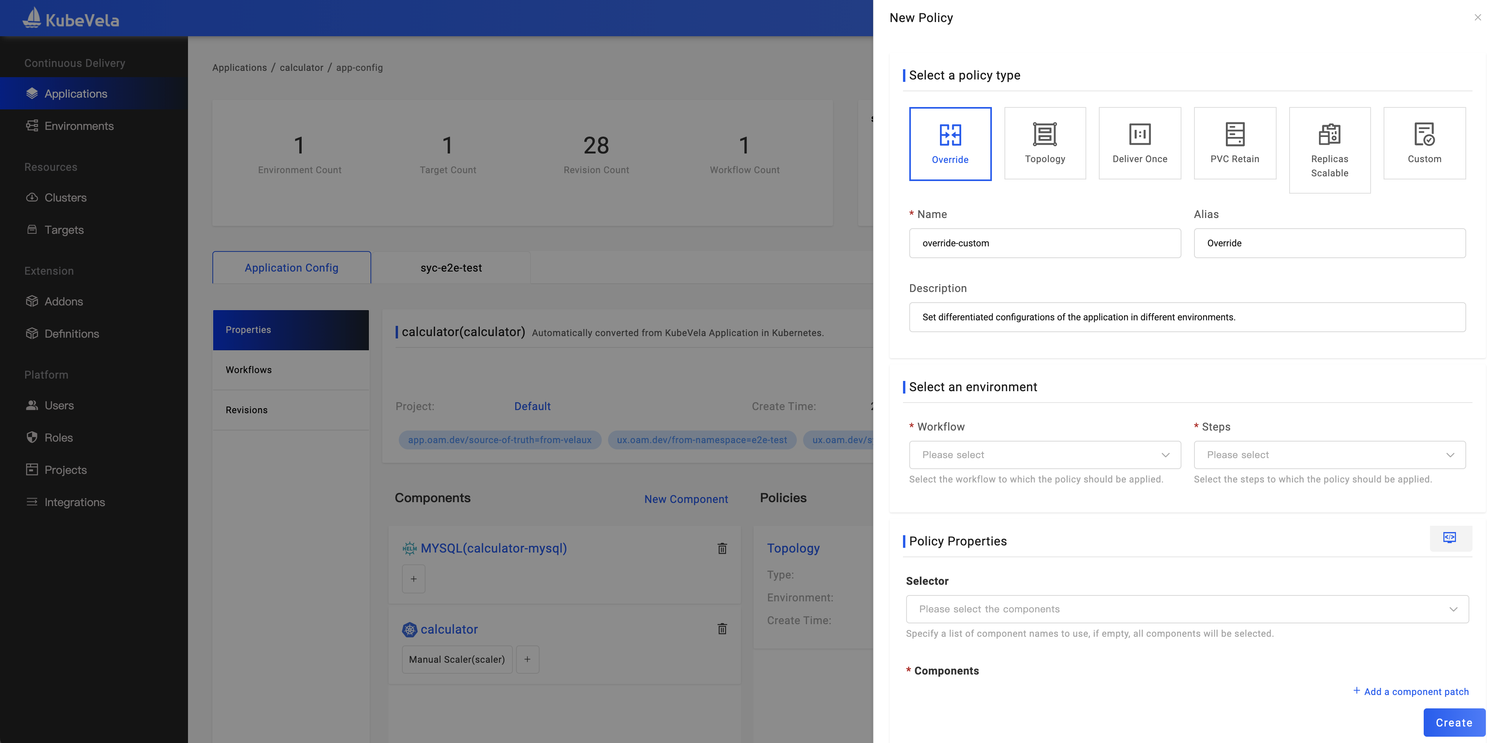Open the Workflow dropdown
Screen dimensions: 1500x743
pyautogui.click(x=1044, y=455)
